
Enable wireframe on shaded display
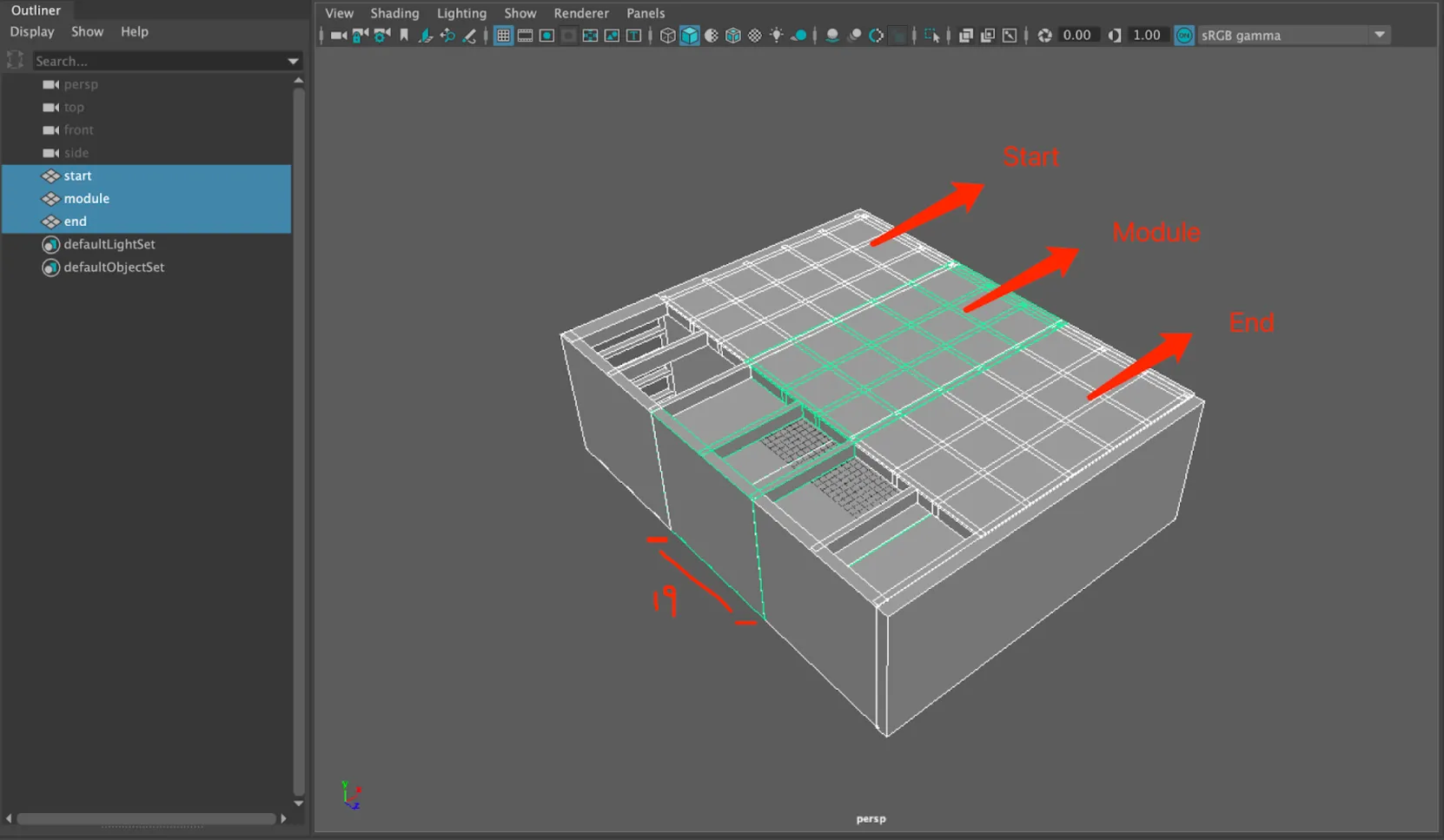(732, 36)
